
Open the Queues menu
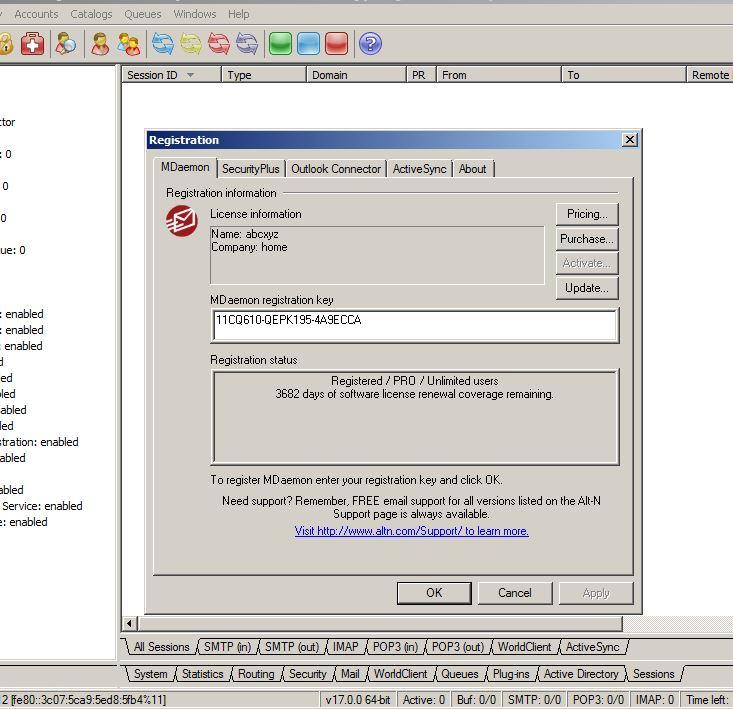point(143,14)
